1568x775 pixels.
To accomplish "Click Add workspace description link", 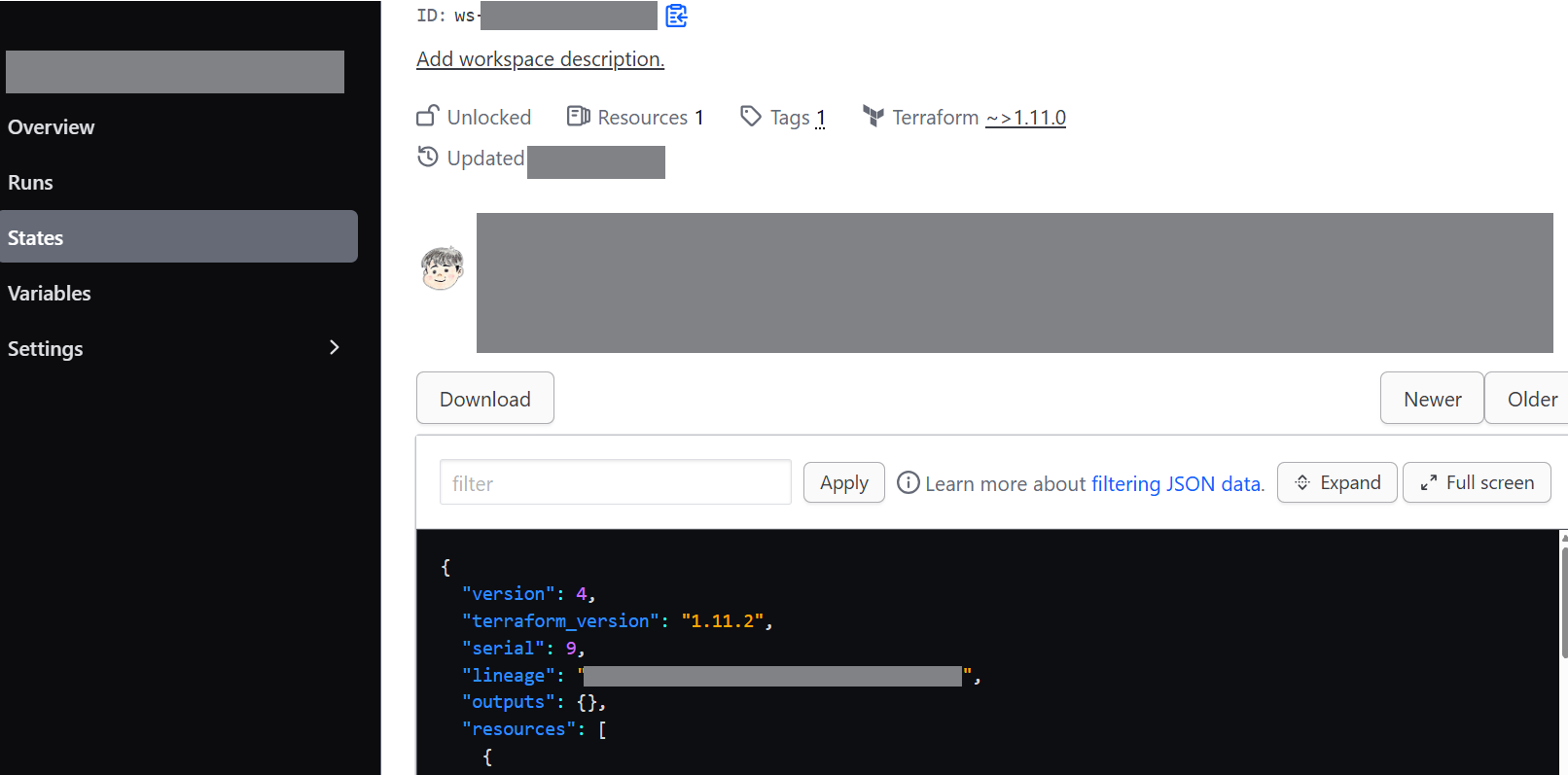I will point(540,59).
